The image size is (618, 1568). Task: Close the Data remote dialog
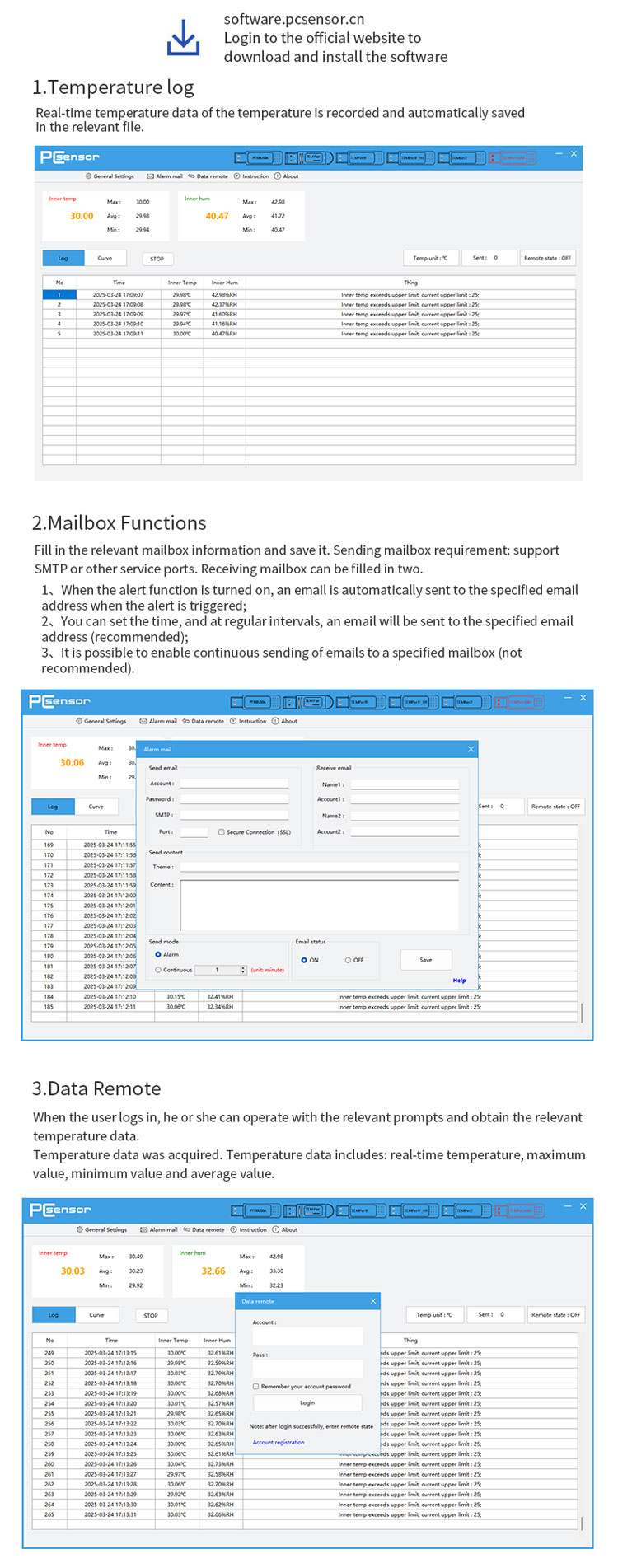pyautogui.click(x=373, y=1301)
